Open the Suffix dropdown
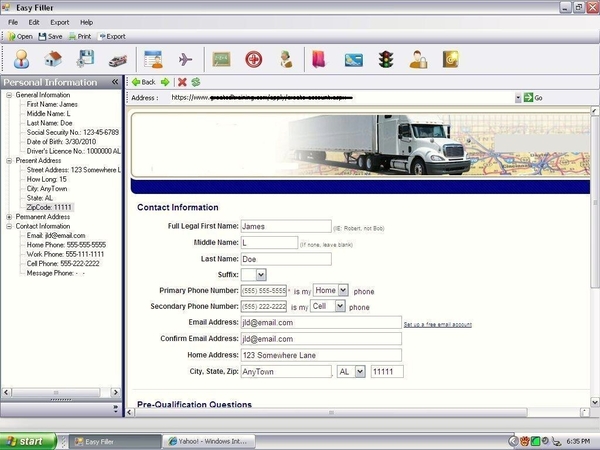Viewport: 600px width, 450px height. point(260,274)
